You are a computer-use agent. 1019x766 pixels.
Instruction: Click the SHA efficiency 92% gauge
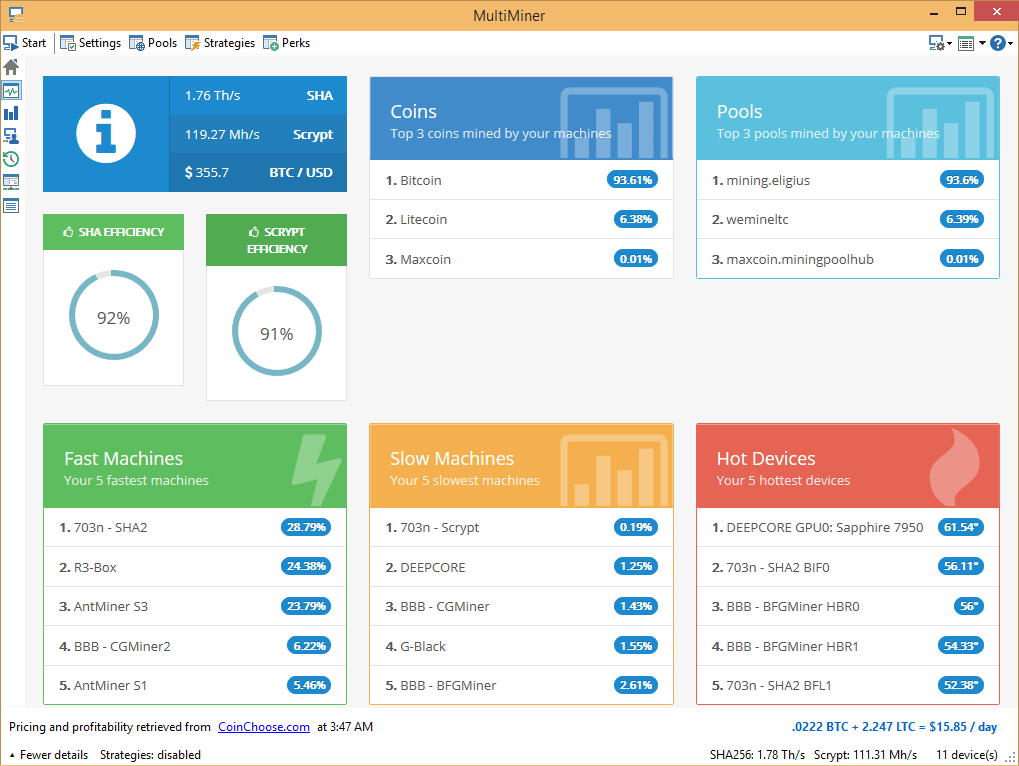point(113,318)
